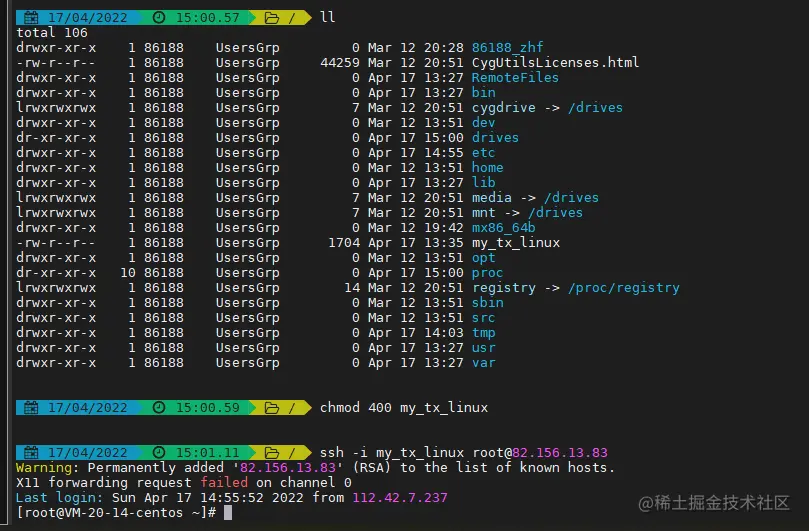
Task: Click the src directory name
Action: tap(483, 317)
